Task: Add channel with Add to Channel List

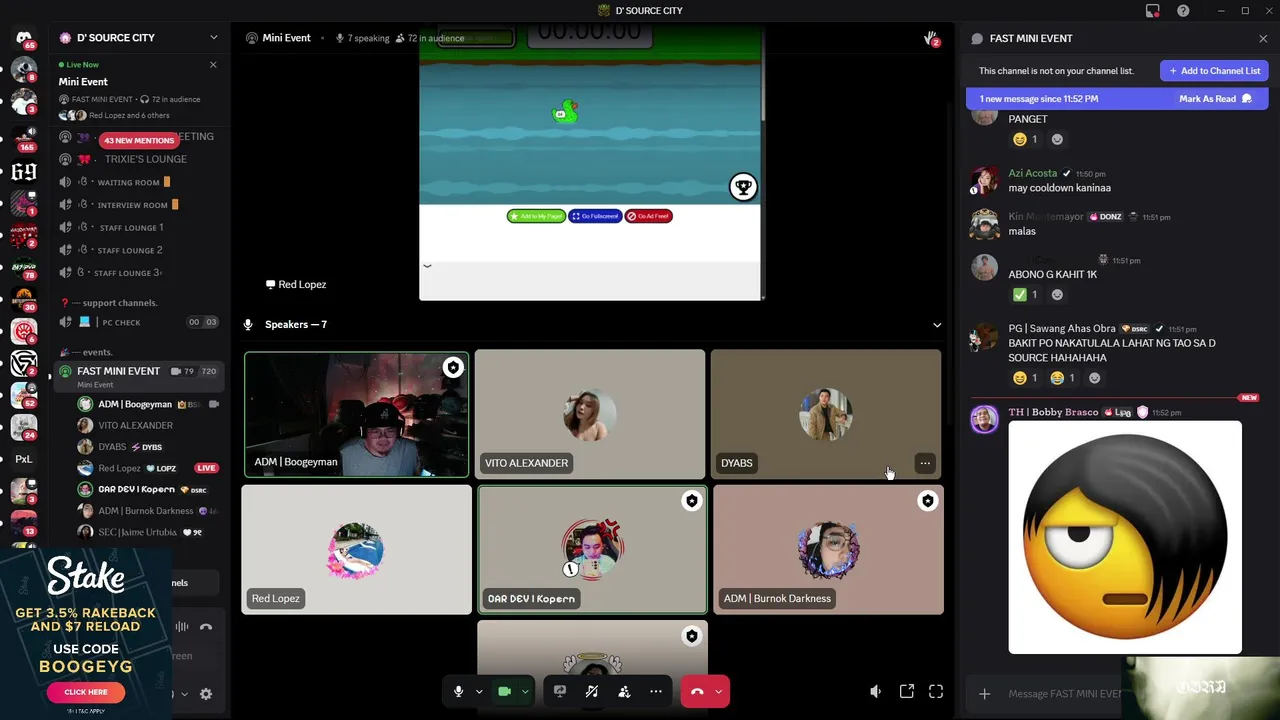Action: pyautogui.click(x=1214, y=71)
